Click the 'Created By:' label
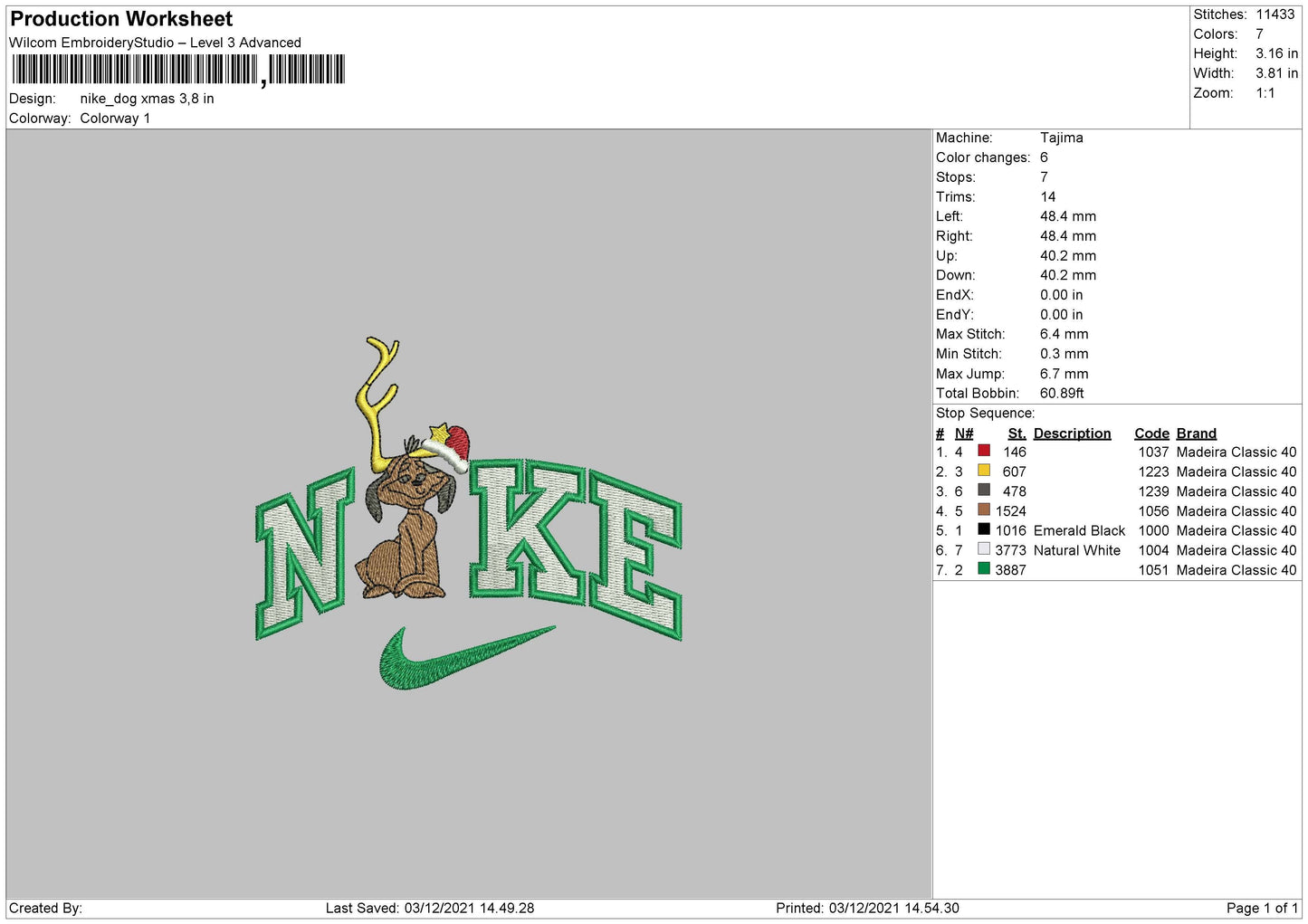1308x924 pixels. [45, 908]
